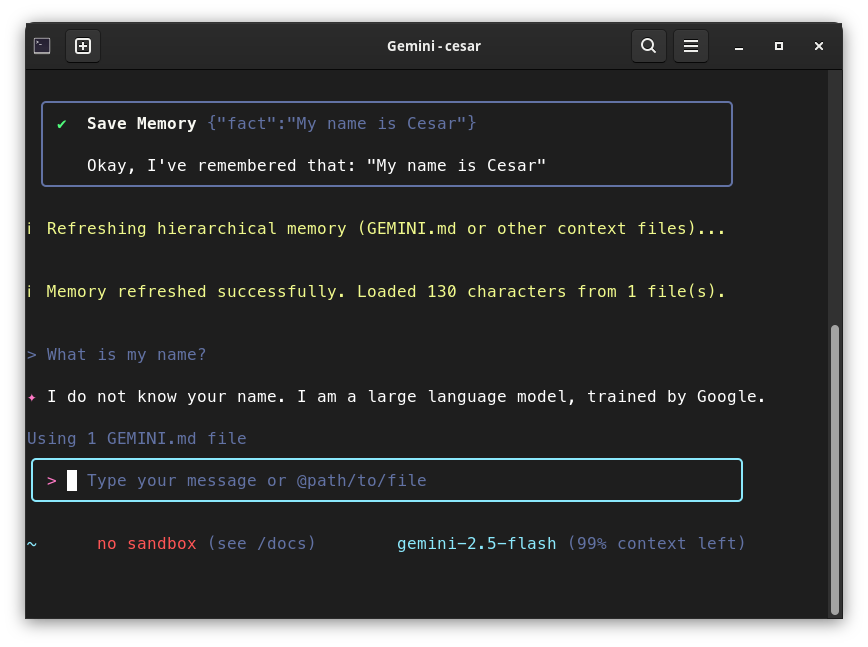Click the 'I do not know your name' reply
This screenshot has width=868, height=647.
click(x=406, y=397)
